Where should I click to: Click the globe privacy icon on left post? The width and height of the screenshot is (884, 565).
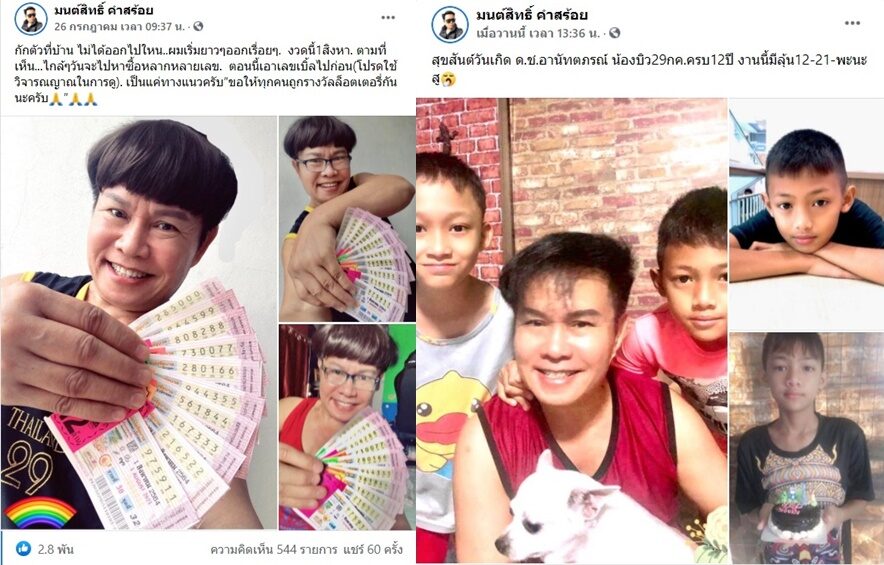pyautogui.click(x=198, y=26)
